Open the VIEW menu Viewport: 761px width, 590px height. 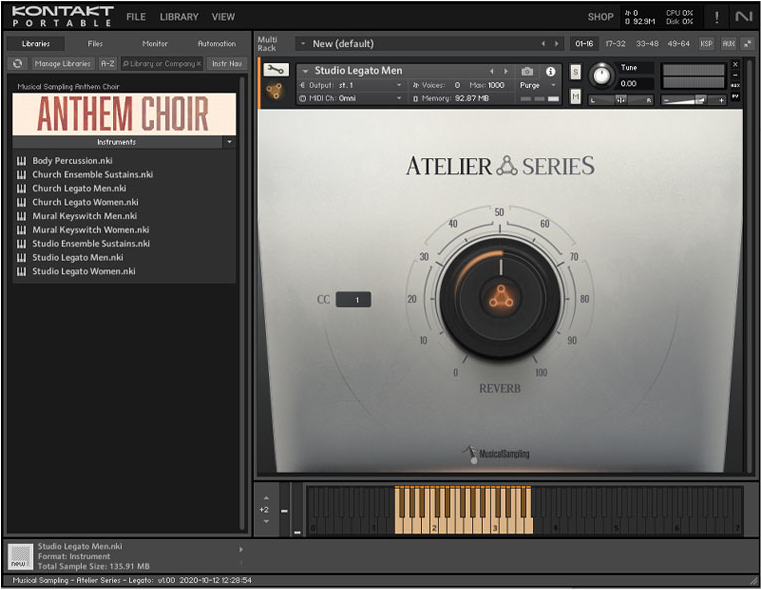tap(223, 17)
